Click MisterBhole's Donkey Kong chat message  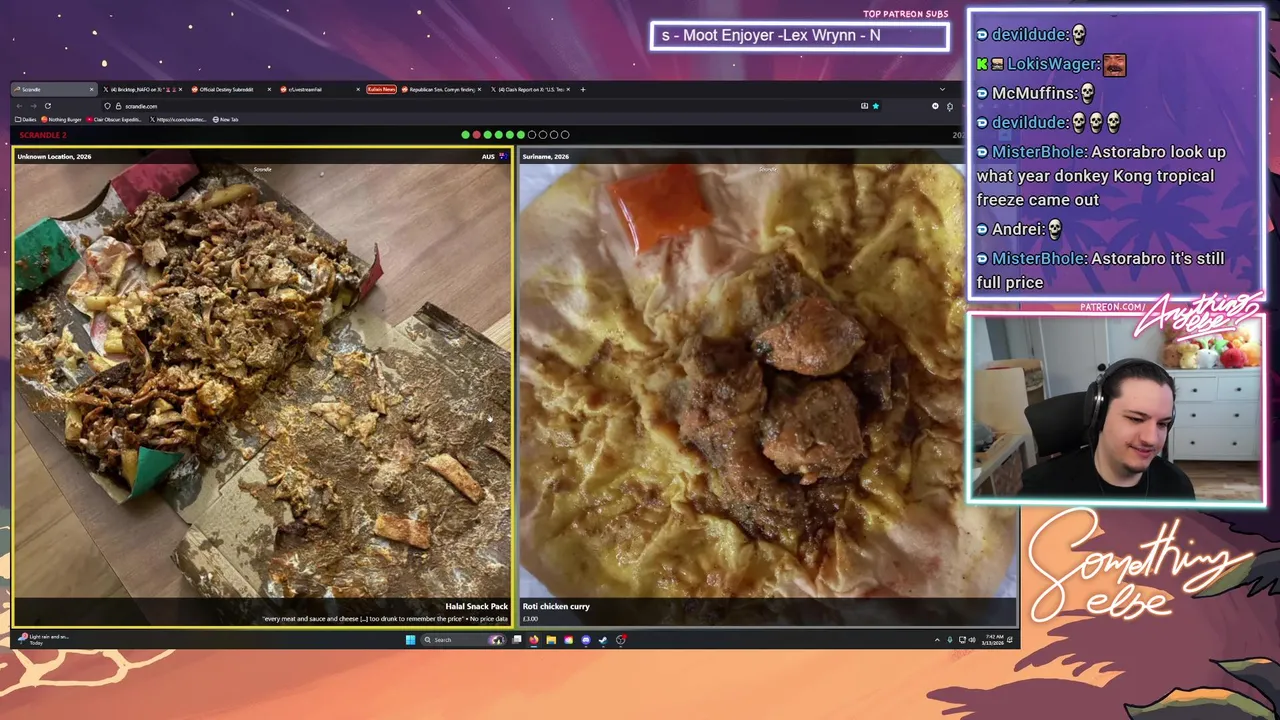pos(1101,176)
